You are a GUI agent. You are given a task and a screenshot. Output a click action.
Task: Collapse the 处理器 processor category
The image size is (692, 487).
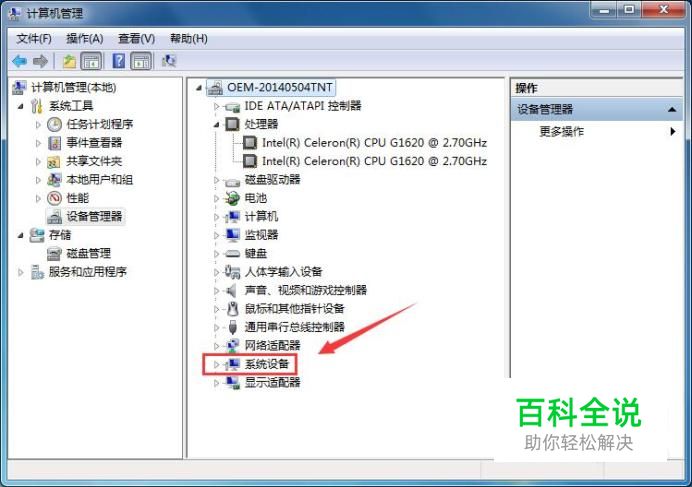(216, 125)
